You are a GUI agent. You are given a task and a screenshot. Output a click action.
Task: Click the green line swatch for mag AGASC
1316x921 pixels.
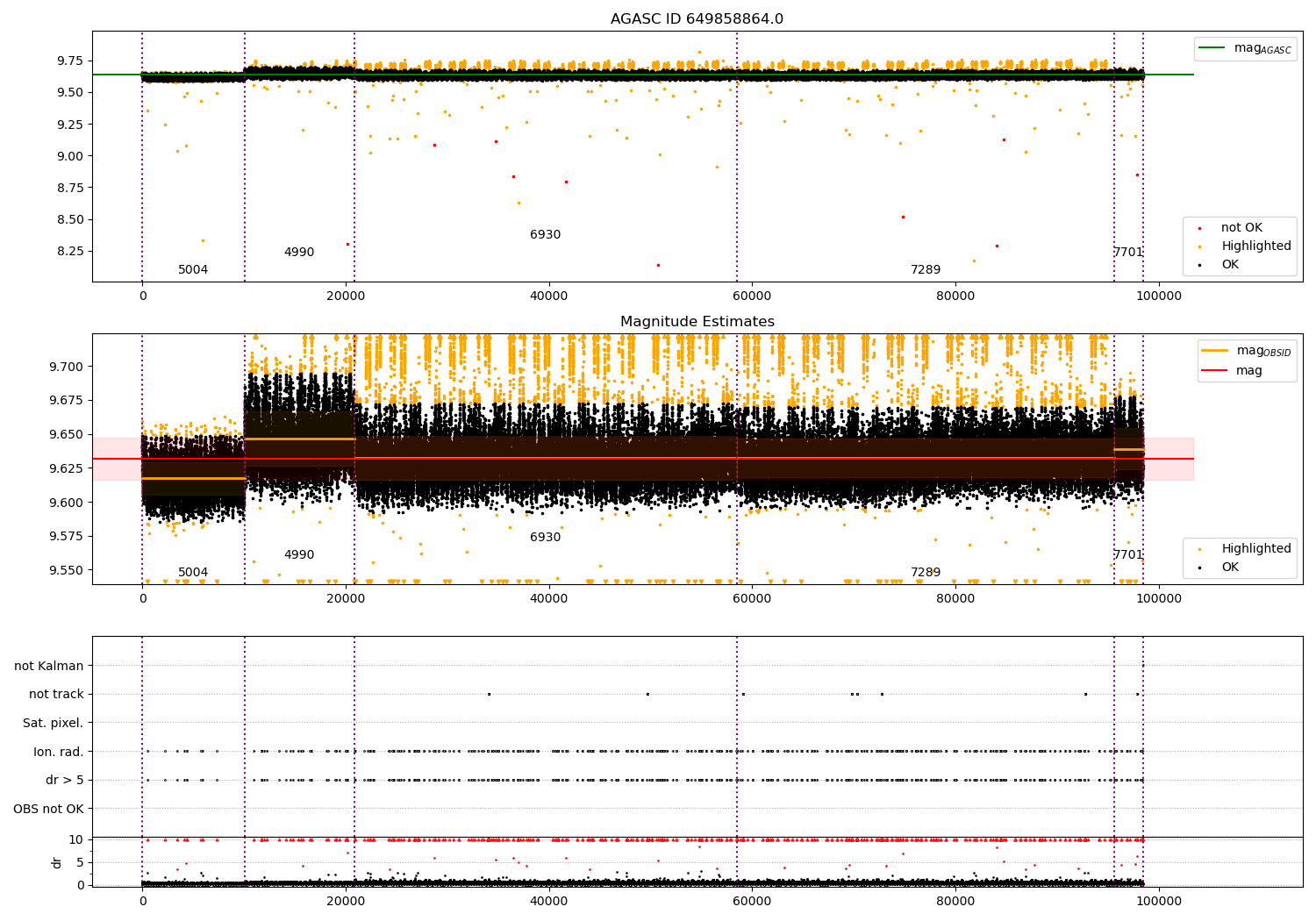point(1212,48)
